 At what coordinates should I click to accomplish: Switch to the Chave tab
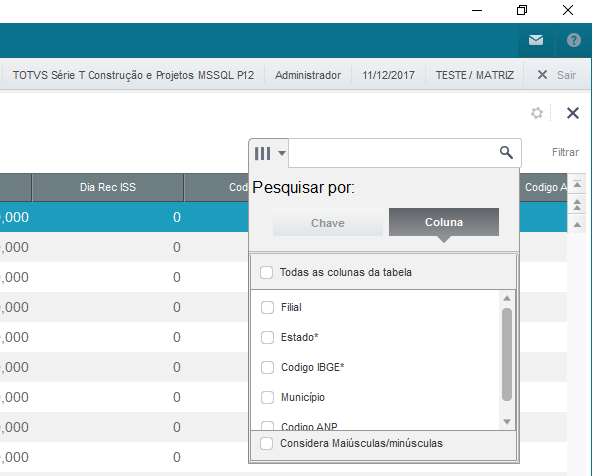click(x=328, y=222)
